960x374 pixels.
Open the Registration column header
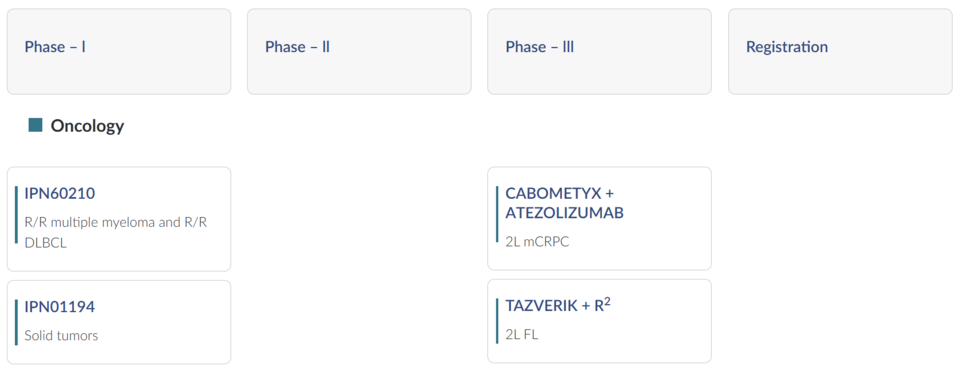pyautogui.click(x=840, y=51)
